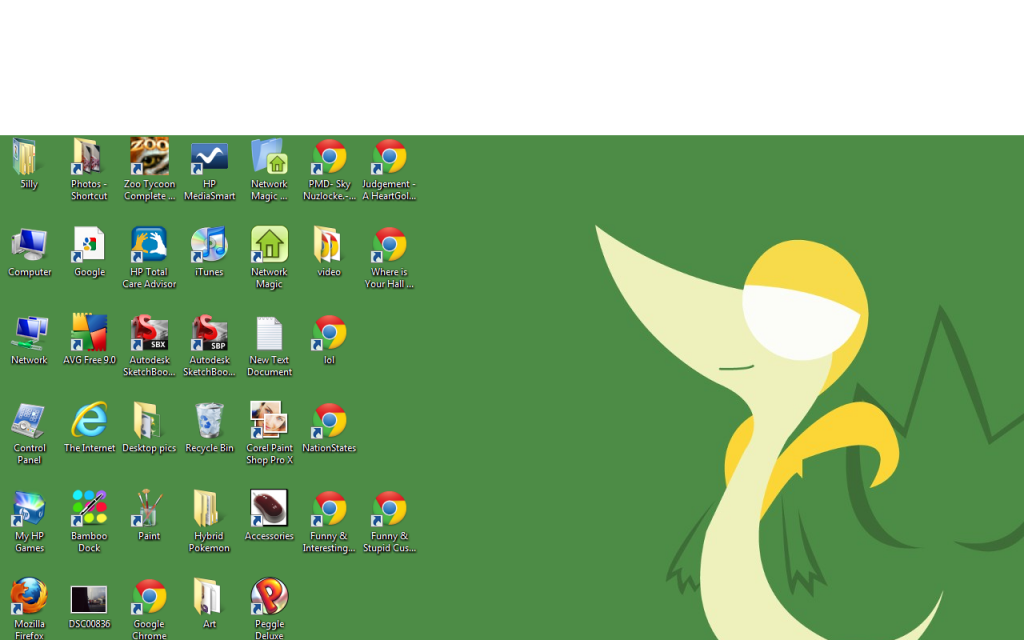Select the Peggle Deluxe shortcut

pyautogui.click(x=269, y=597)
